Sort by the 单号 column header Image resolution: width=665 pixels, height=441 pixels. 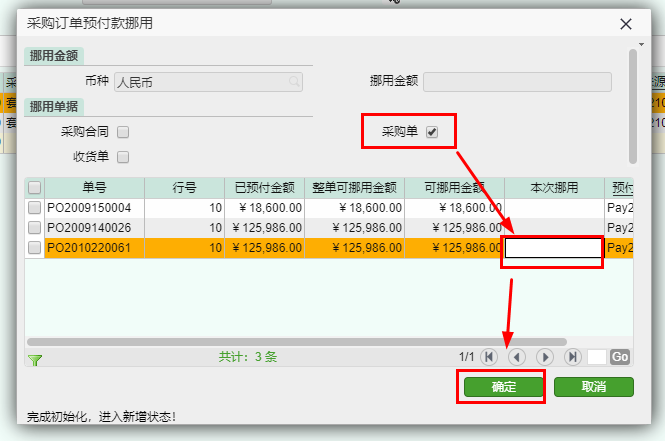95,187
